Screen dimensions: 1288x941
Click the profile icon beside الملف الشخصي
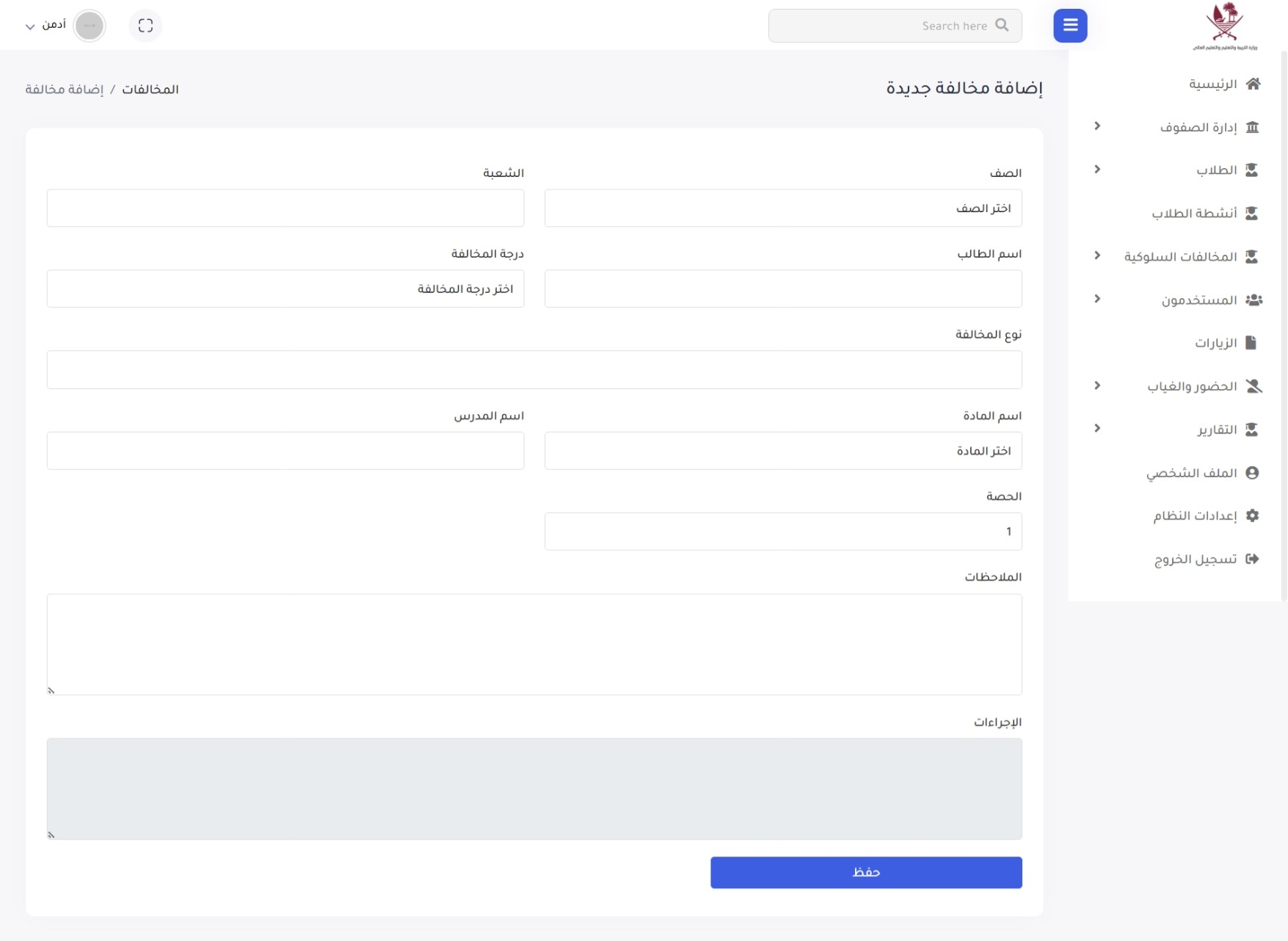point(1252,473)
